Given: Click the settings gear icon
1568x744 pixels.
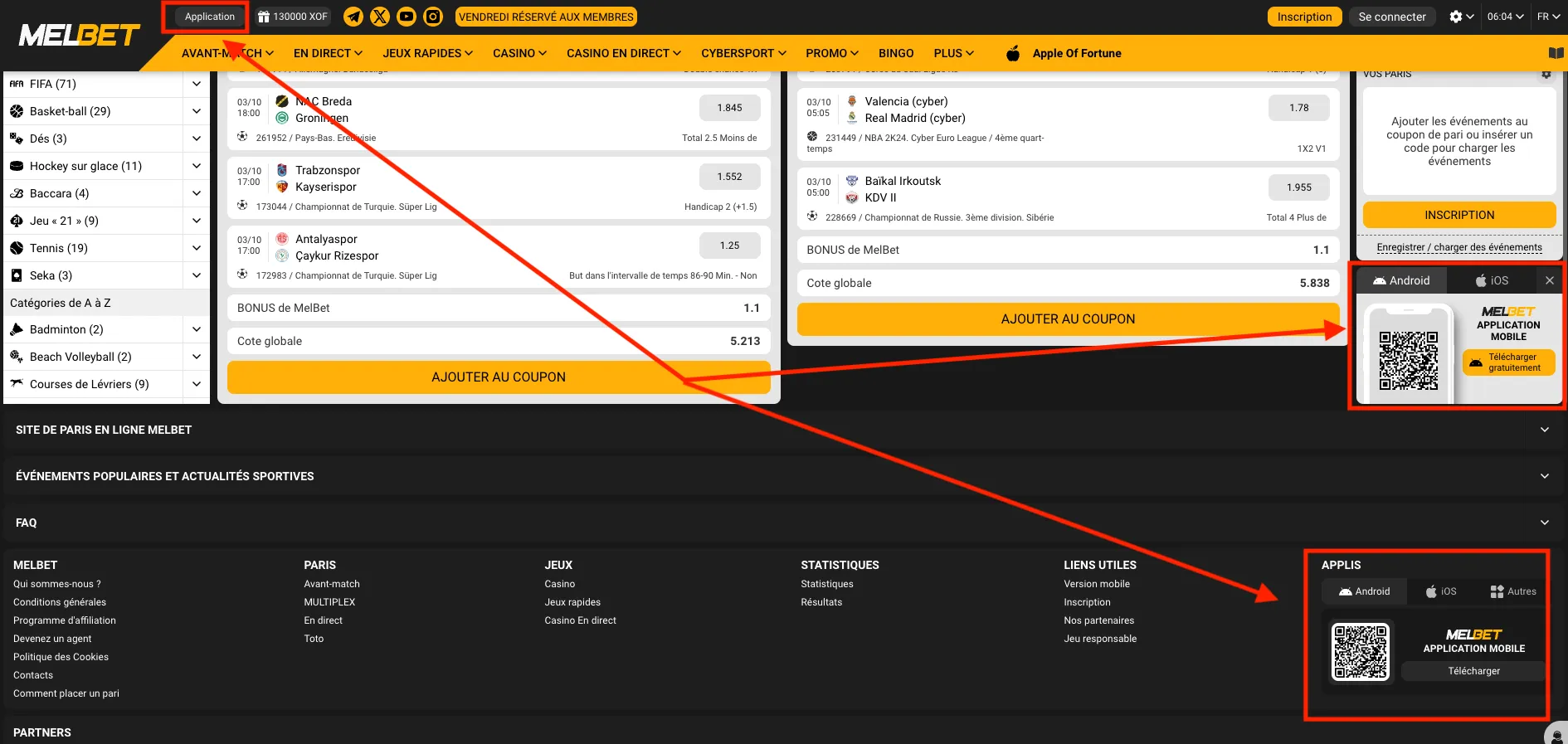Looking at the screenshot, I should point(1456,17).
